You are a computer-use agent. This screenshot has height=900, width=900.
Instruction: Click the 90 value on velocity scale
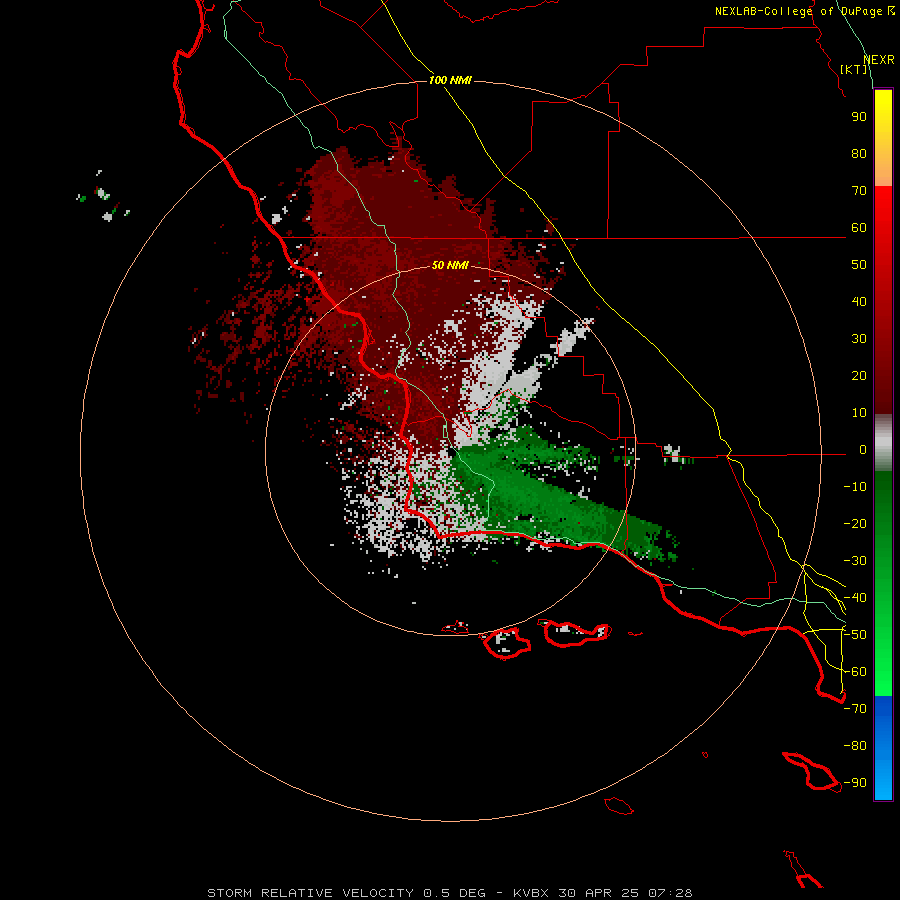[859, 117]
